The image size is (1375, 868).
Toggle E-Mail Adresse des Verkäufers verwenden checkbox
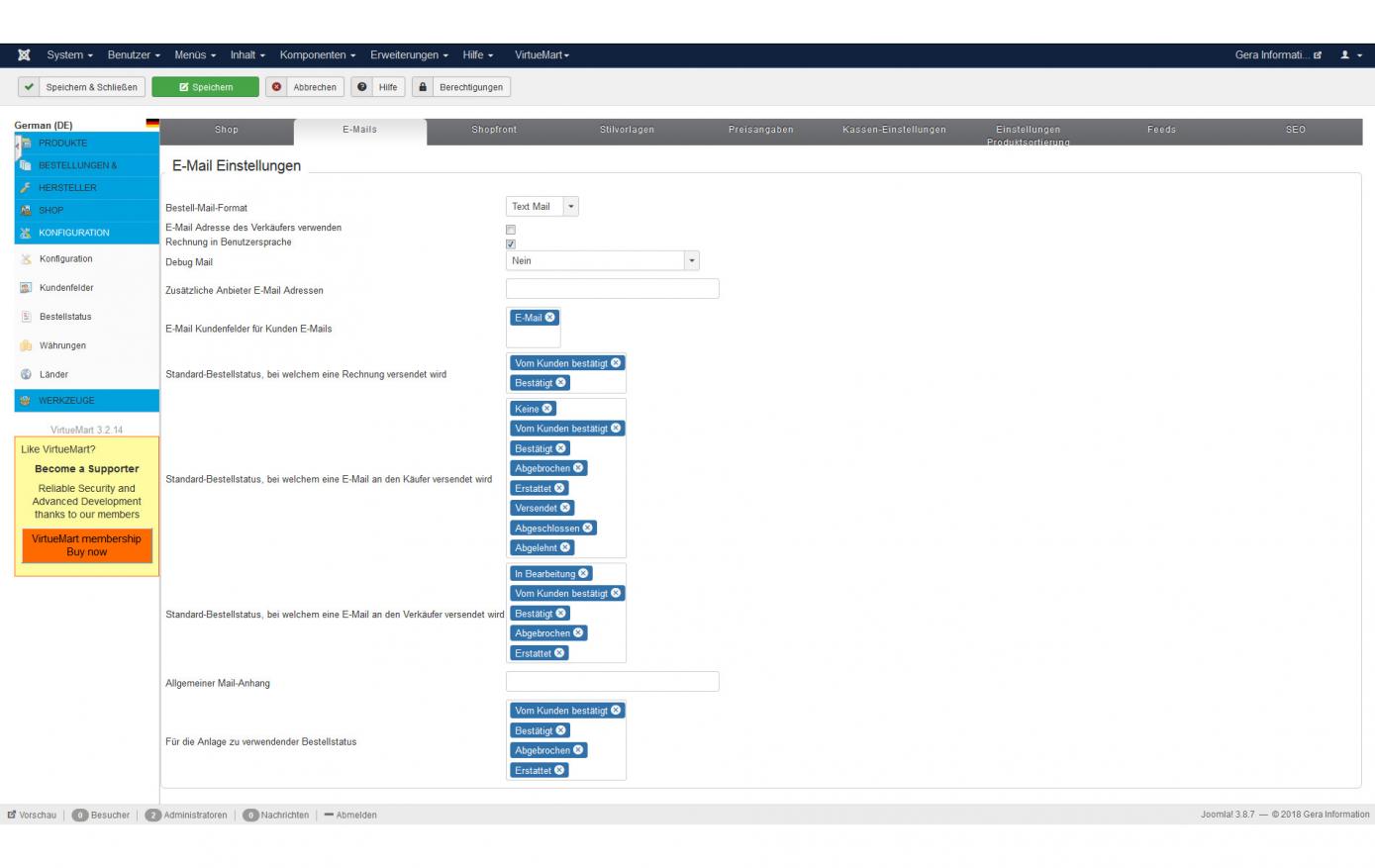(511, 230)
